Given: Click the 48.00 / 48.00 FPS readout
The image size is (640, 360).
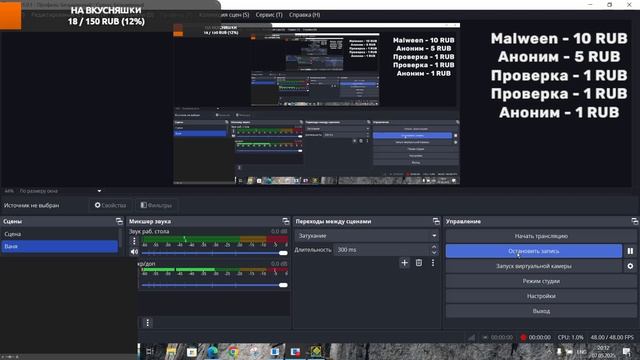Looking at the screenshot, I should (612, 338).
